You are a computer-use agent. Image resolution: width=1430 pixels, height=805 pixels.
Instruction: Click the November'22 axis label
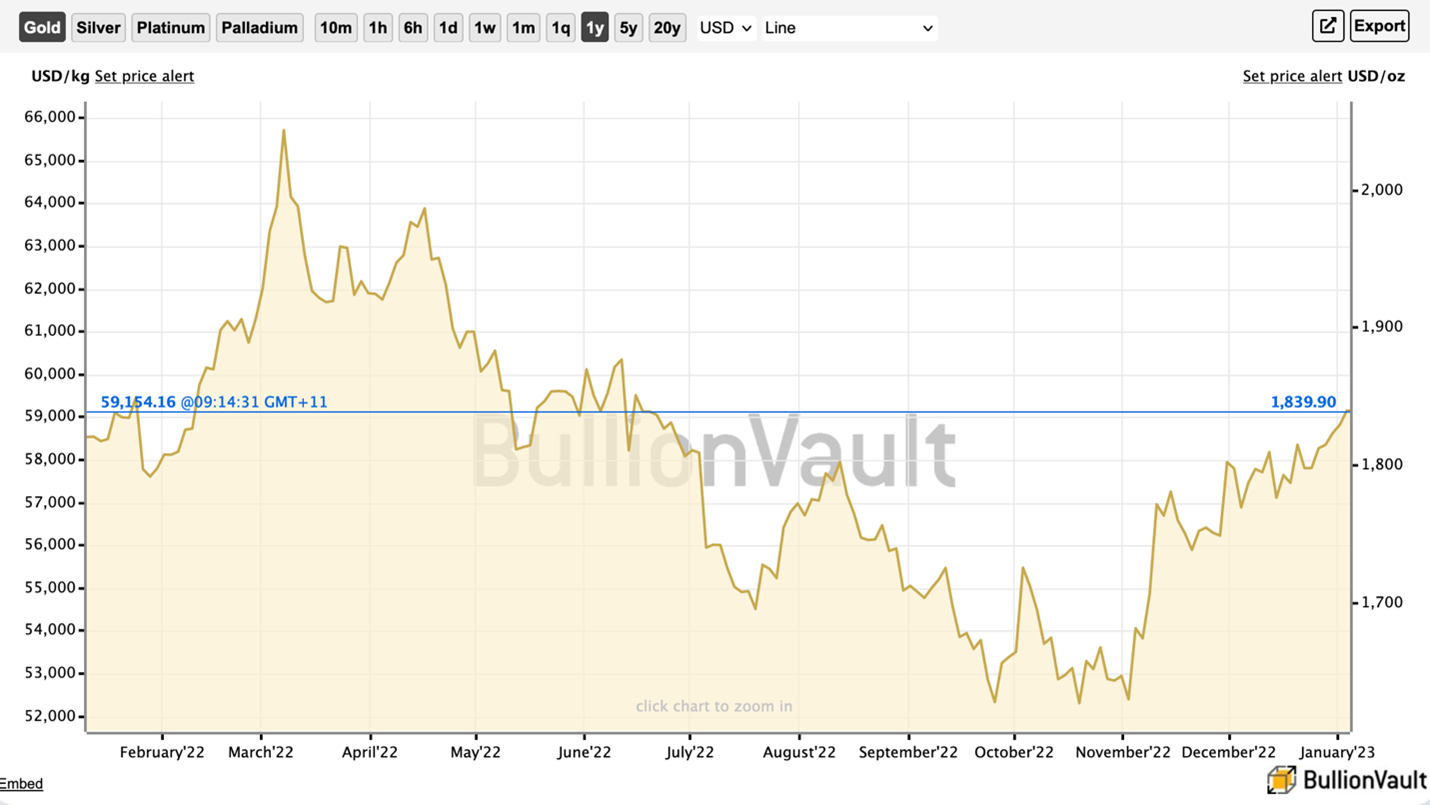(x=1123, y=752)
